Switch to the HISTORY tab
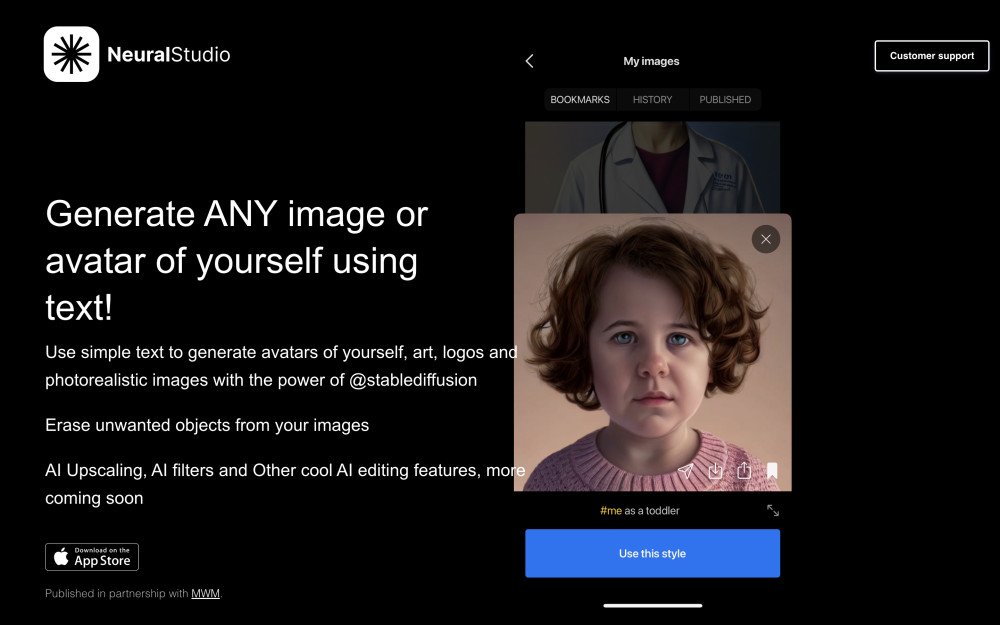 pos(652,99)
